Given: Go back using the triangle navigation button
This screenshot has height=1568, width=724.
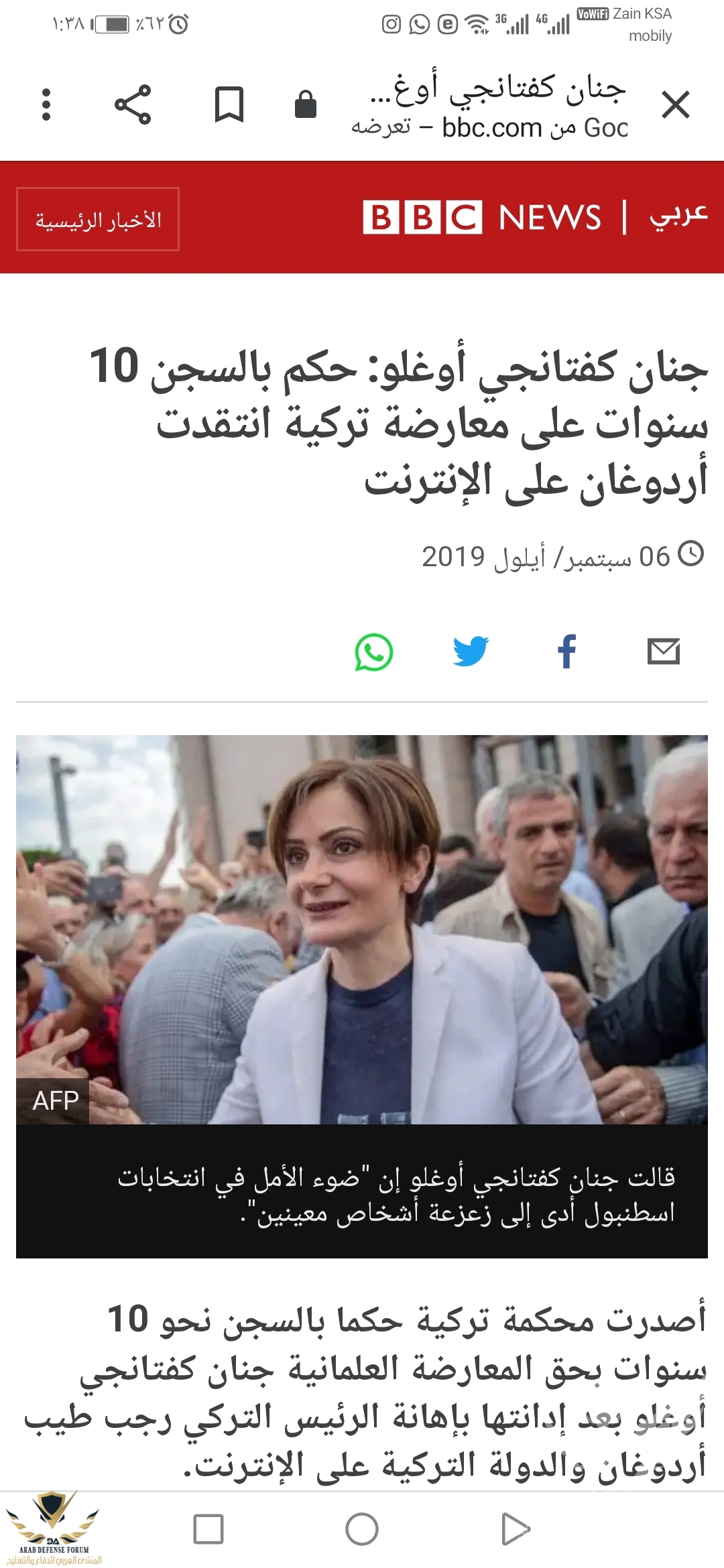Looking at the screenshot, I should [516, 1529].
